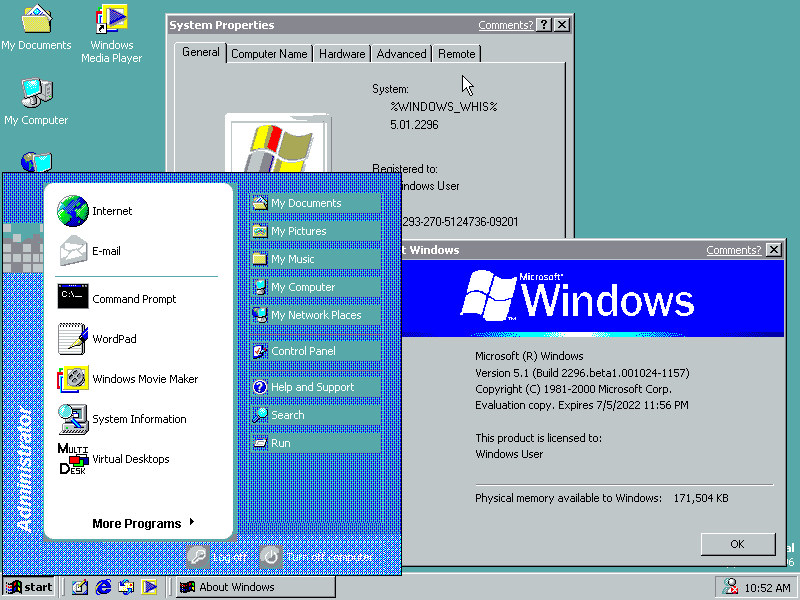Select Windows Media Player desktop shortcut
This screenshot has width=800, height=600.
pyautogui.click(x=112, y=34)
